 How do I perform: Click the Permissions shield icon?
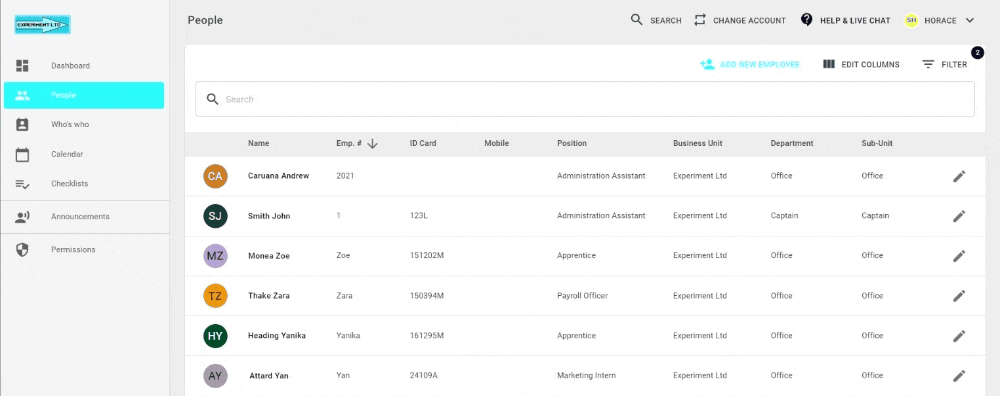22,250
